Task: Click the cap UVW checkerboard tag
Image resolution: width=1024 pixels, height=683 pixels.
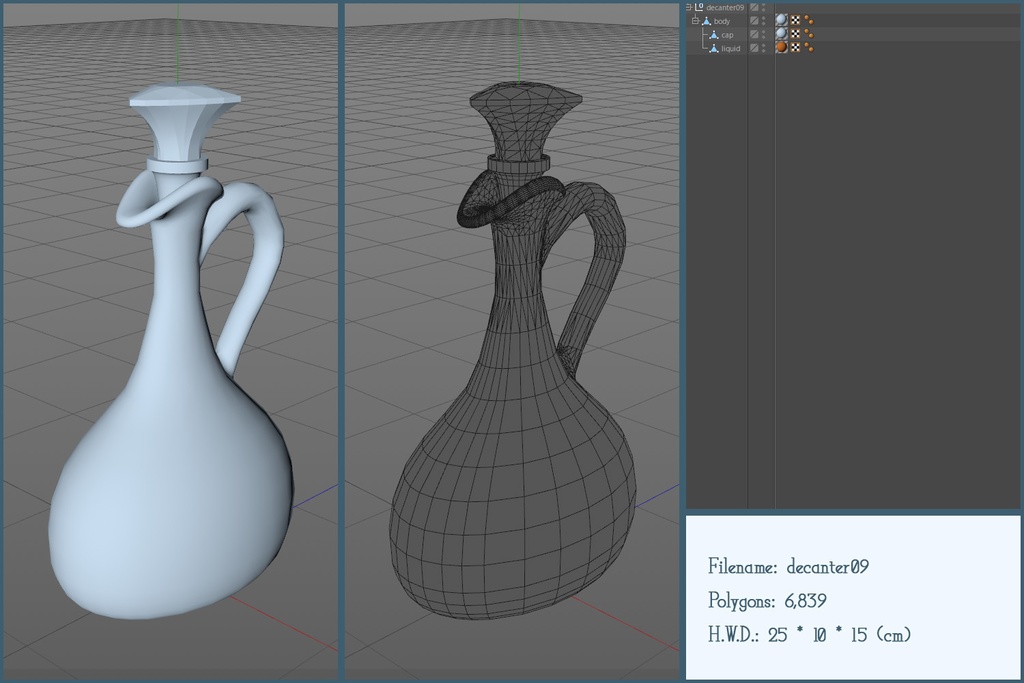Action: click(795, 34)
